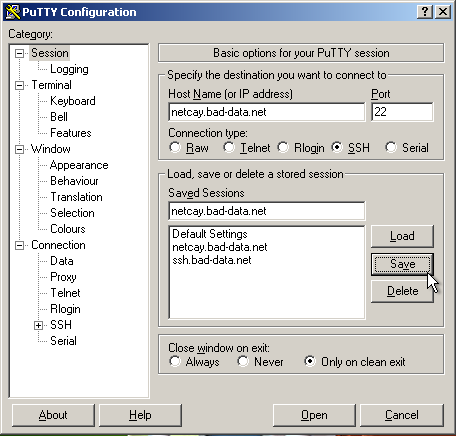The height and width of the screenshot is (436, 456).
Task: Open the Translation category
Action: click(76, 197)
